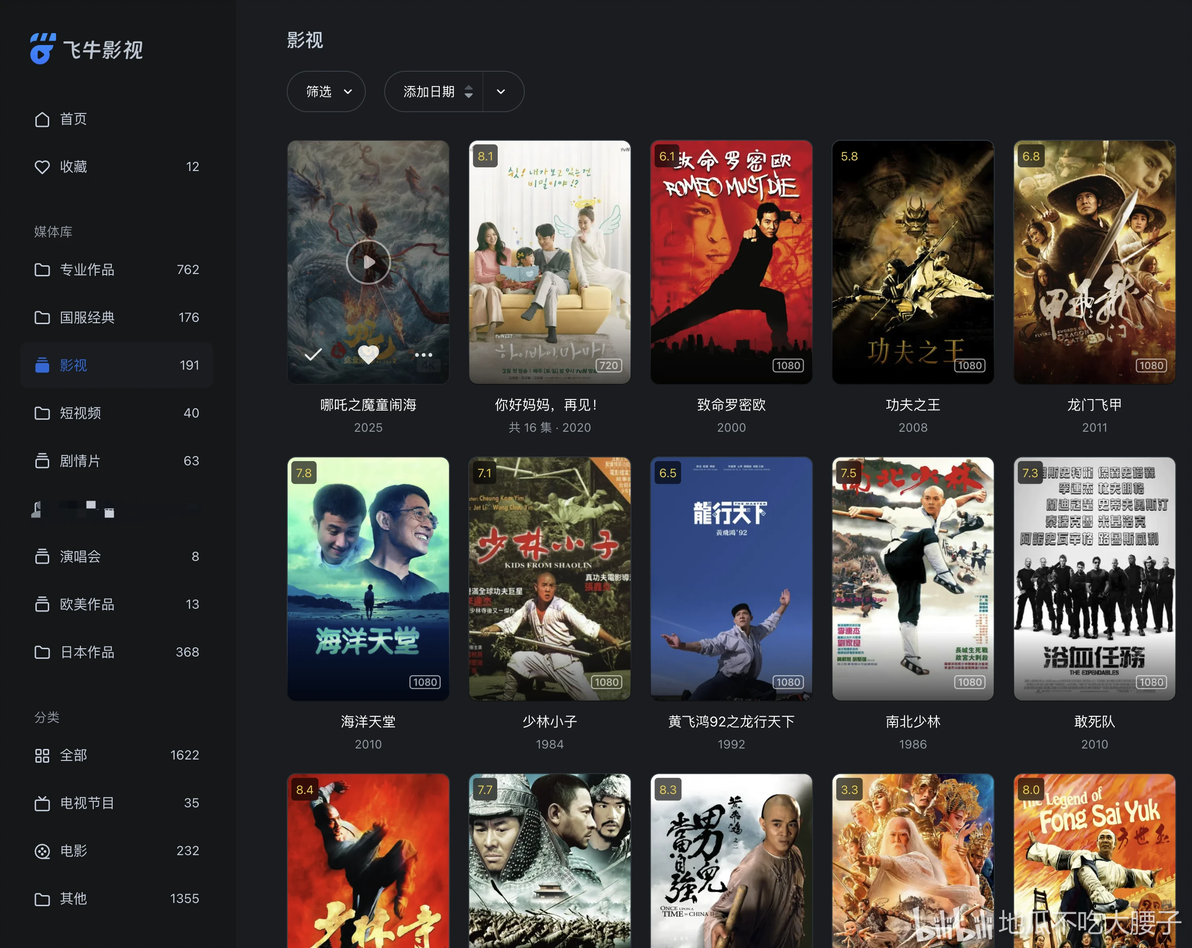Open 剧情片 library icon
1192x948 pixels.
tap(42, 461)
